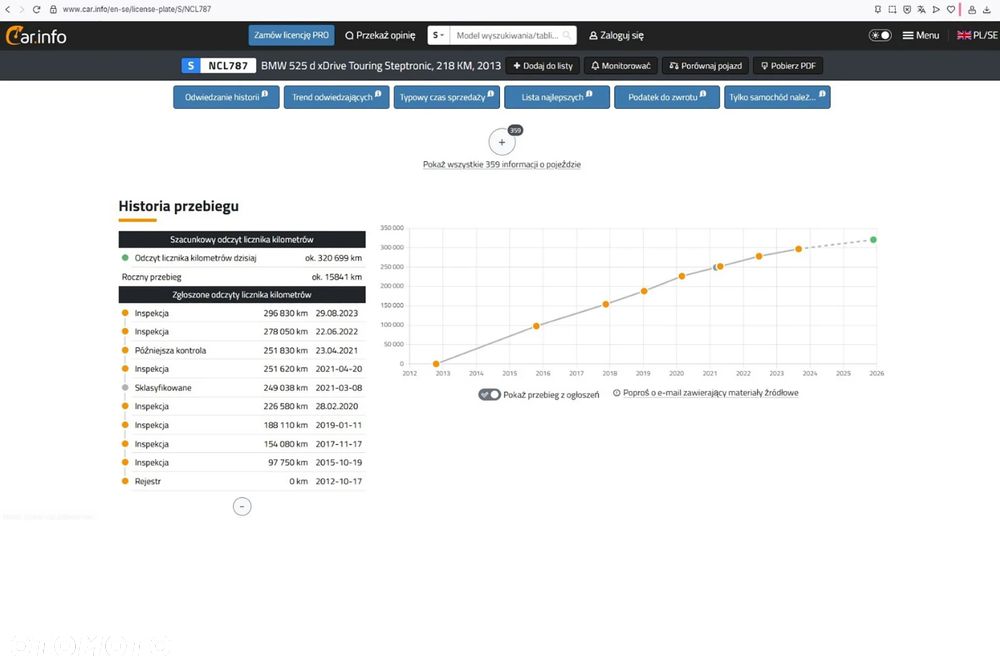This screenshot has width=1000, height=666.
Task: Click the heart bookmark icon
Action: 951,9
